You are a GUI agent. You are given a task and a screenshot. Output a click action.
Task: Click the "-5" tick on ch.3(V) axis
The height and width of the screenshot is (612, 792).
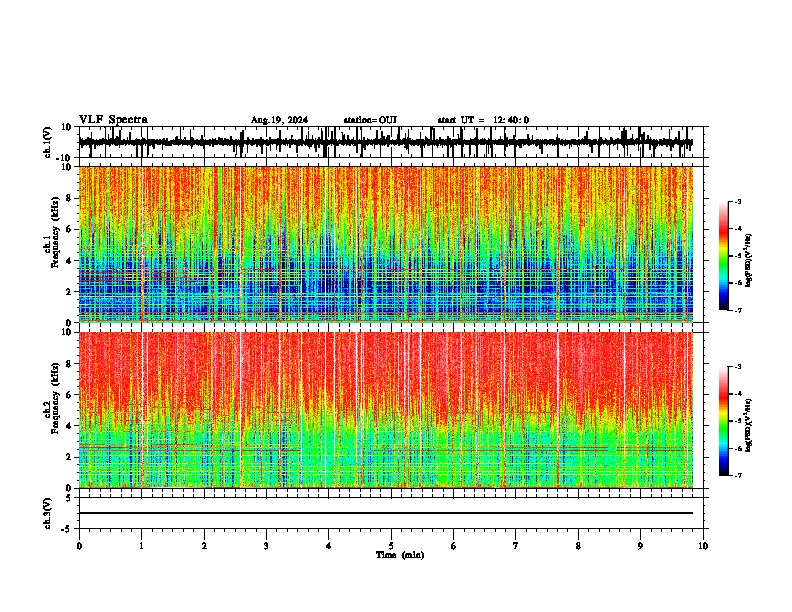pyautogui.click(x=68, y=529)
